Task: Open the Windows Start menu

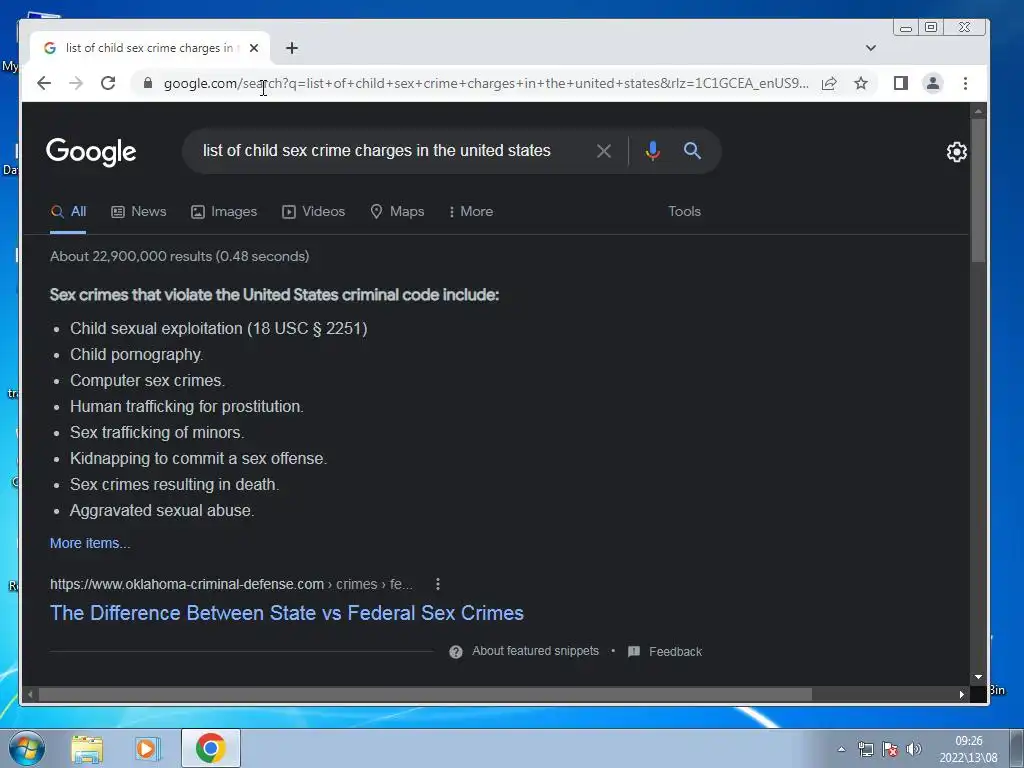Action: click(x=27, y=748)
